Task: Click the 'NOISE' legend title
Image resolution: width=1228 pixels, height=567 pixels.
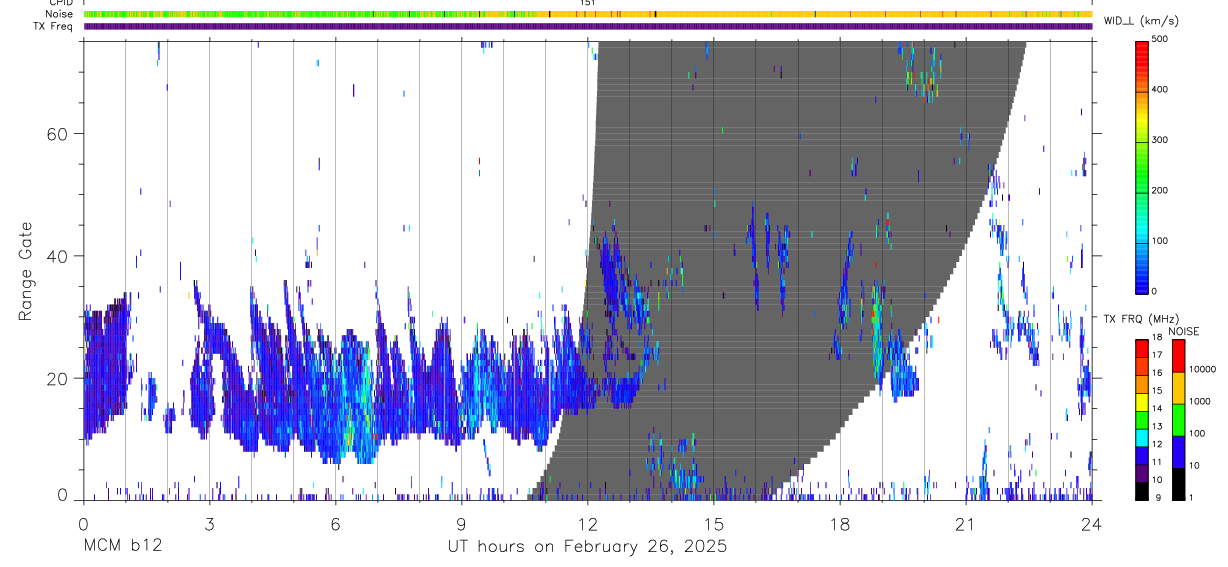Action: pos(1183,331)
